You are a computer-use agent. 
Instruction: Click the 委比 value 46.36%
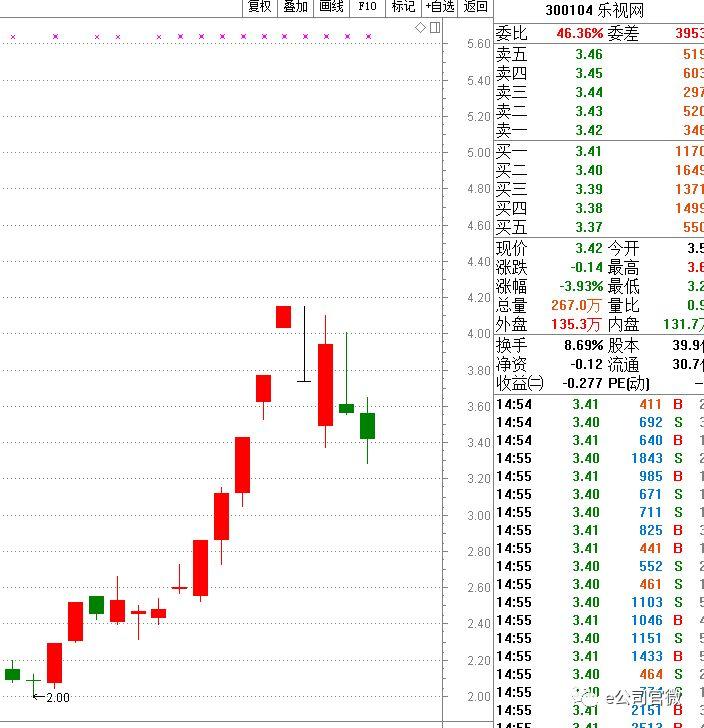(x=580, y=33)
